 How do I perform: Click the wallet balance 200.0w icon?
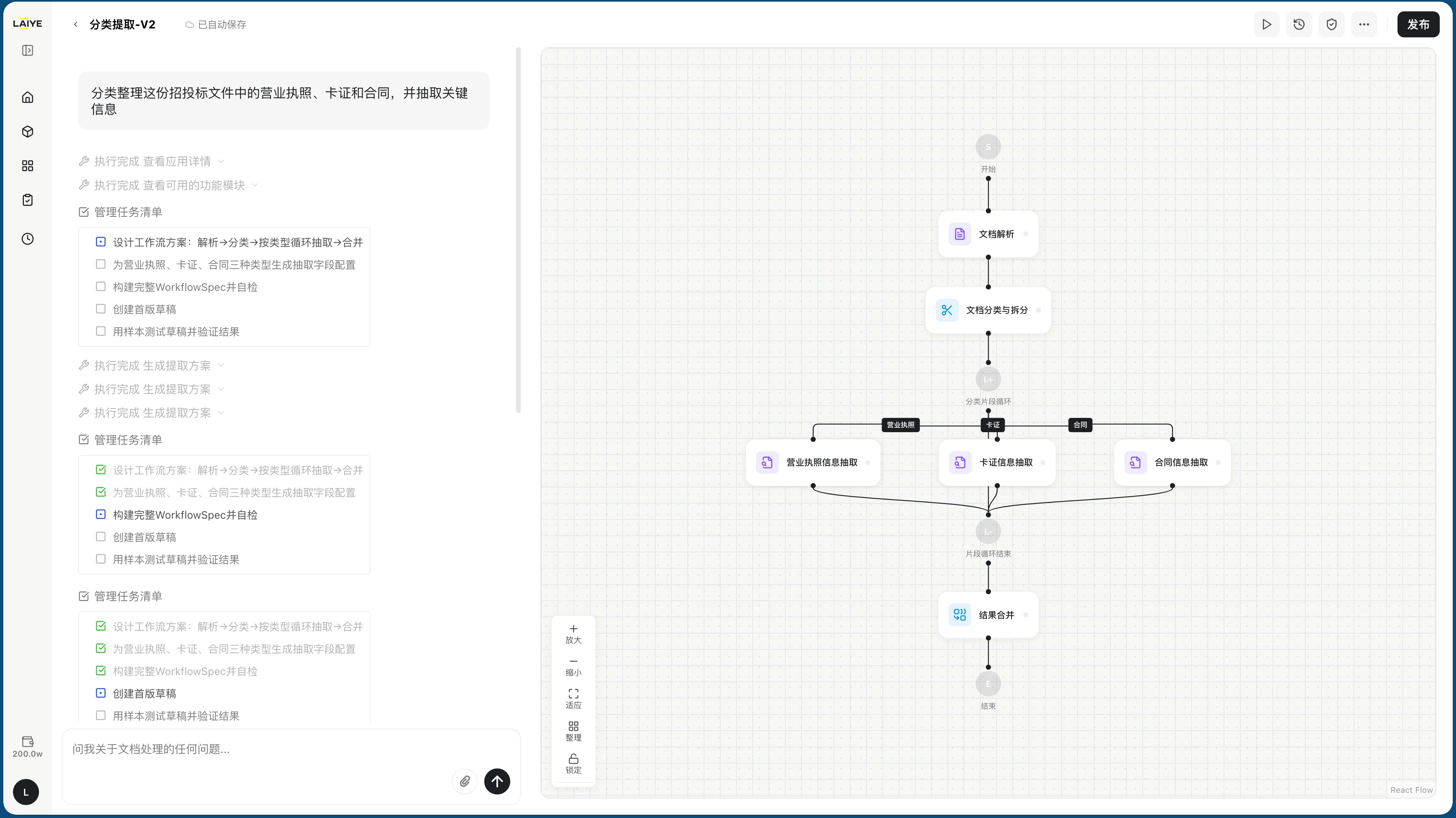coord(27,746)
